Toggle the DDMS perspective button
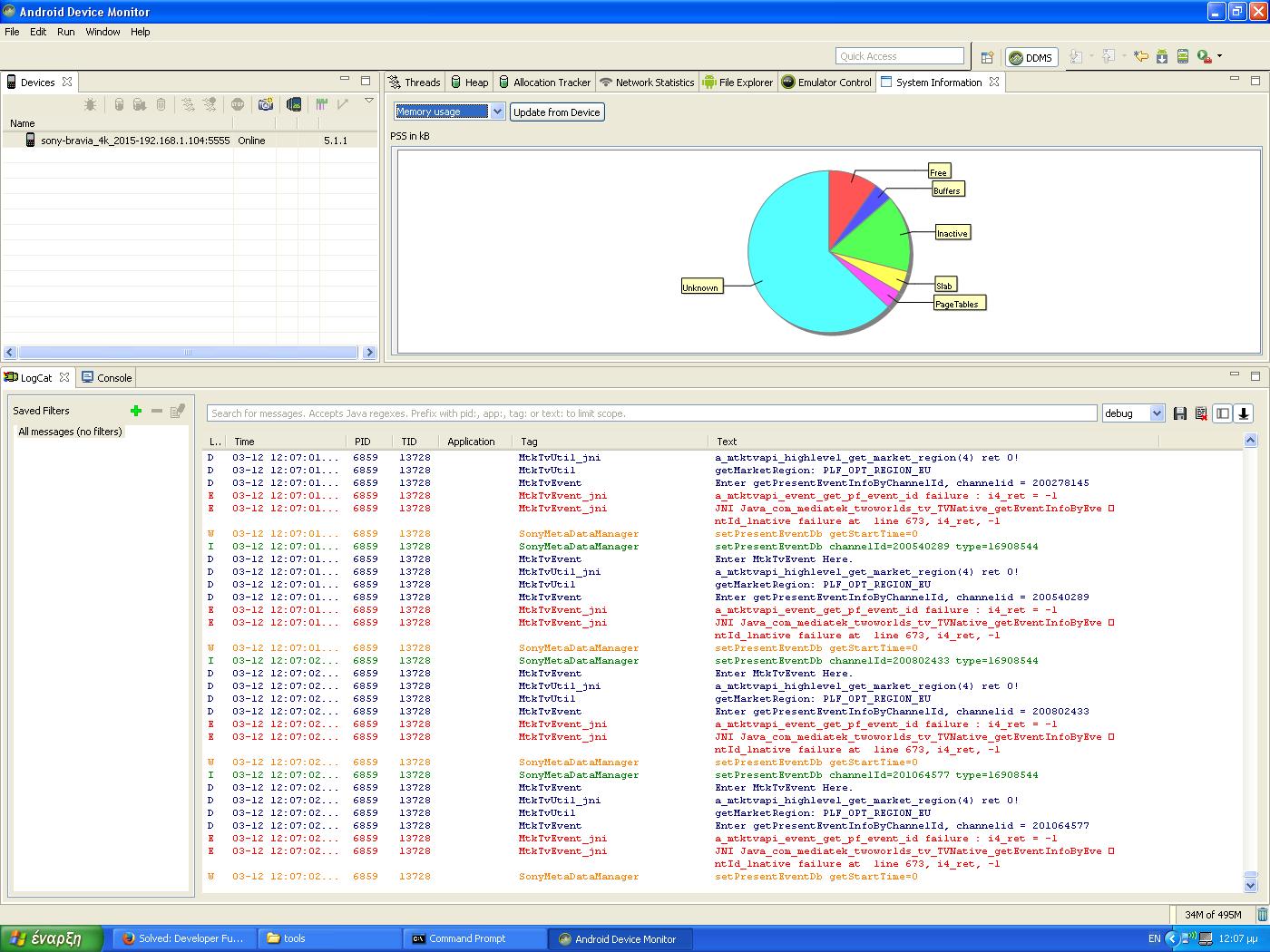The height and width of the screenshot is (952, 1270). [x=1031, y=57]
